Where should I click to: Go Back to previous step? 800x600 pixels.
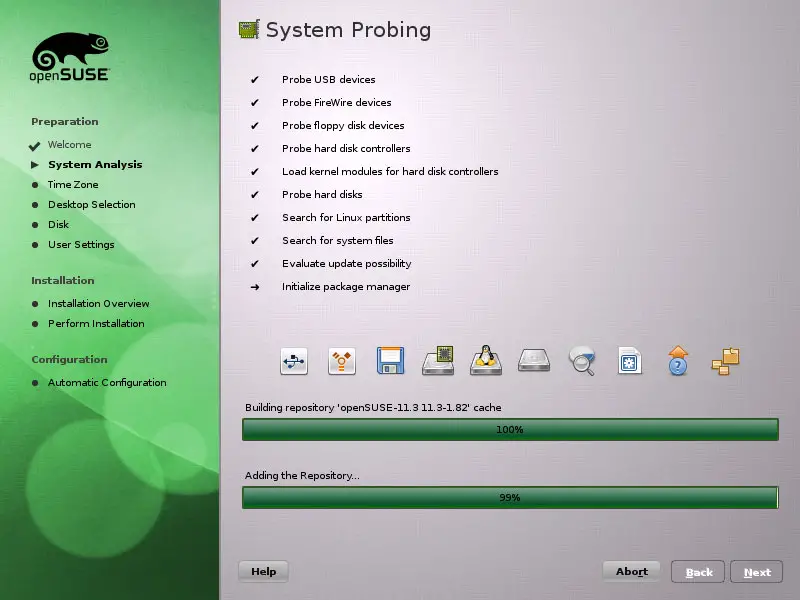(x=698, y=572)
